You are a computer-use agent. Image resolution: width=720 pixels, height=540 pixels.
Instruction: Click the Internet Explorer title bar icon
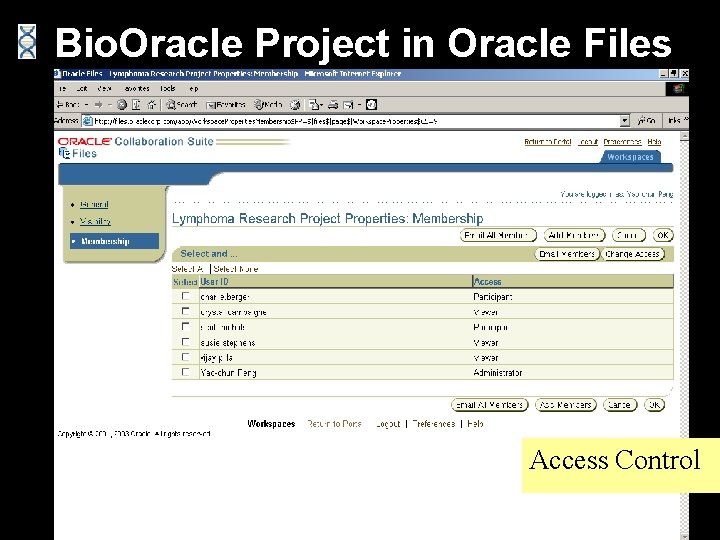tap(57, 73)
